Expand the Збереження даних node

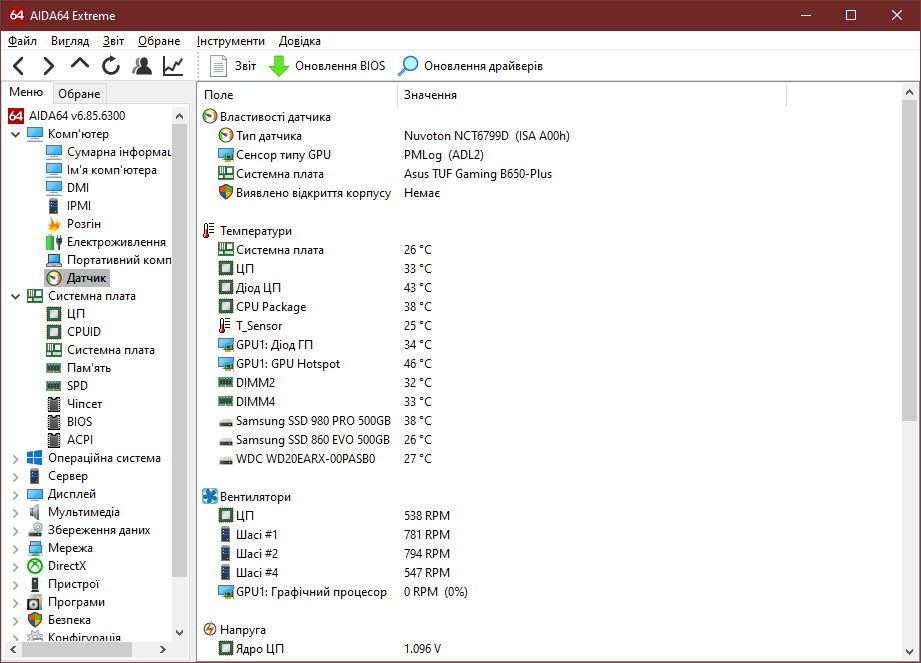(x=16, y=531)
